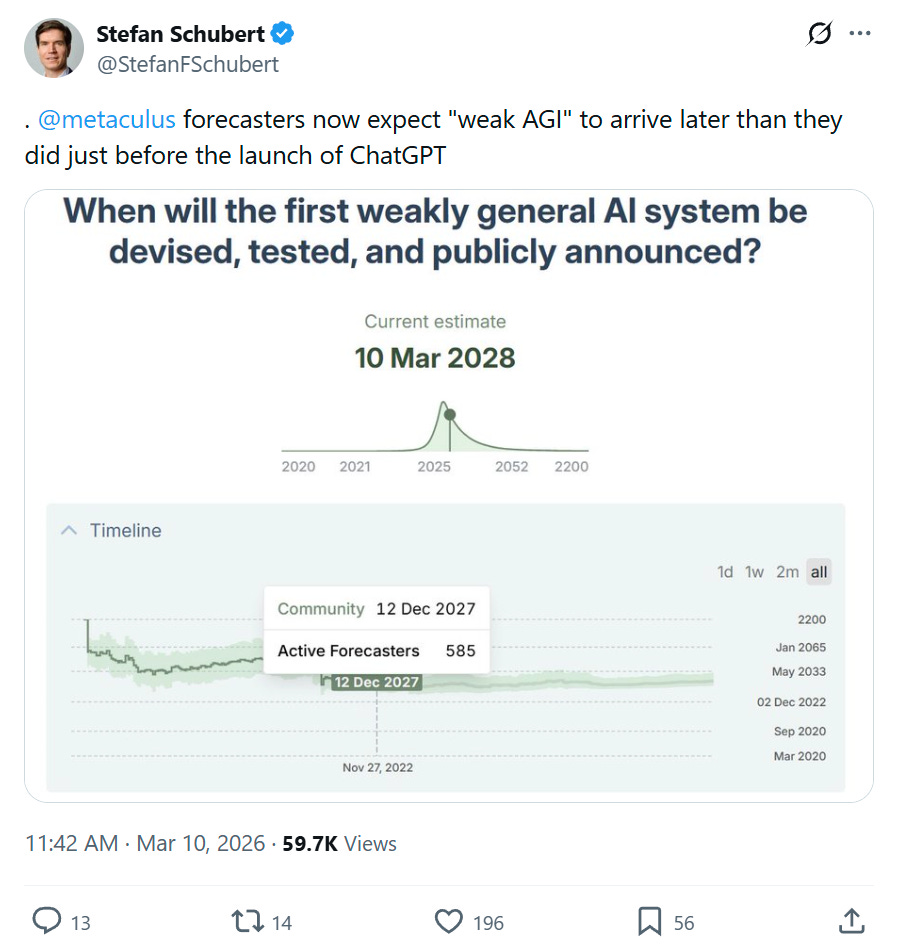This screenshot has width=898, height=951.
Task: Bookmark this post with the bookmark icon
Action: point(649,921)
